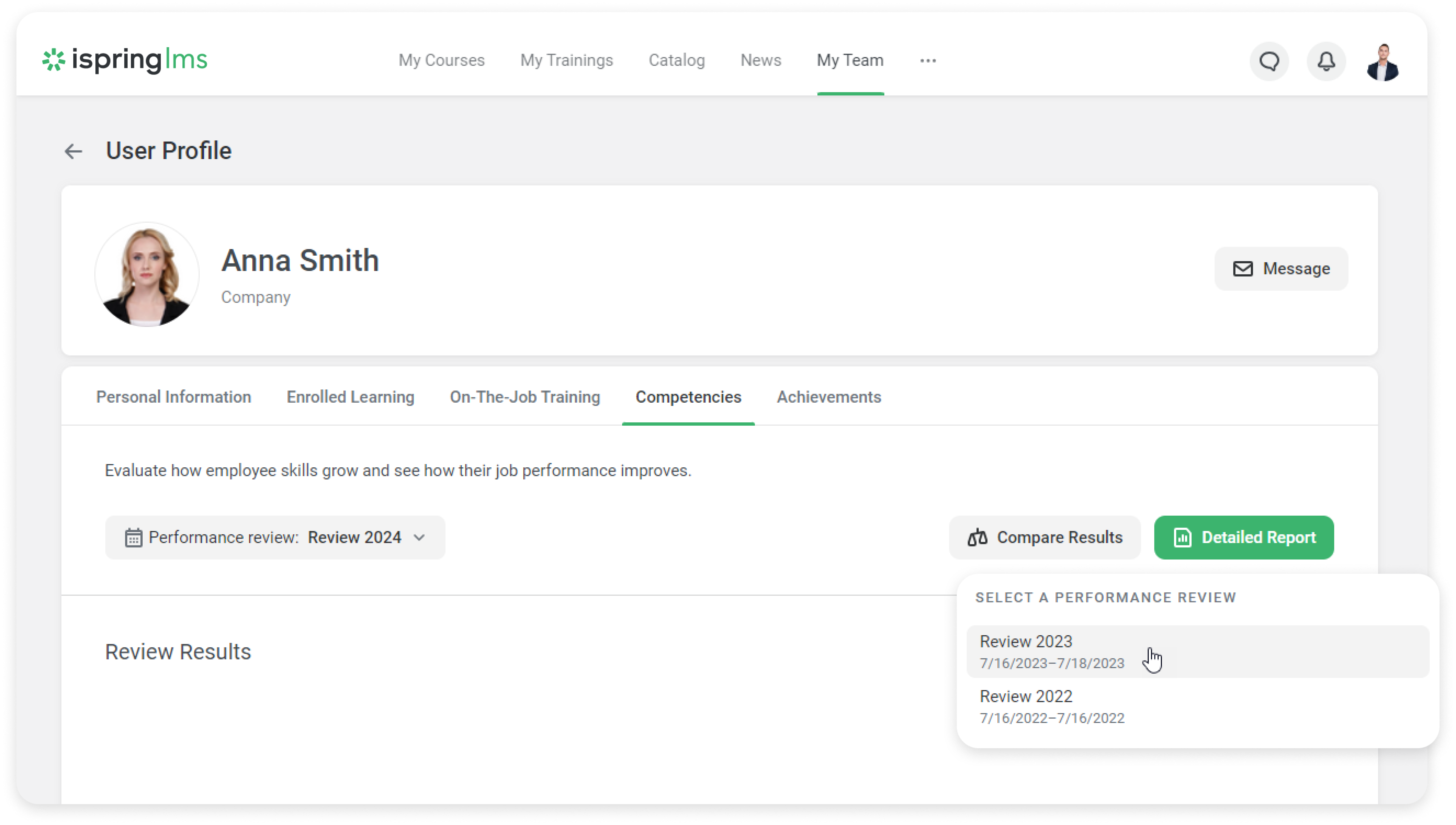Open the Personal Information tab
1456x825 pixels.
(173, 397)
